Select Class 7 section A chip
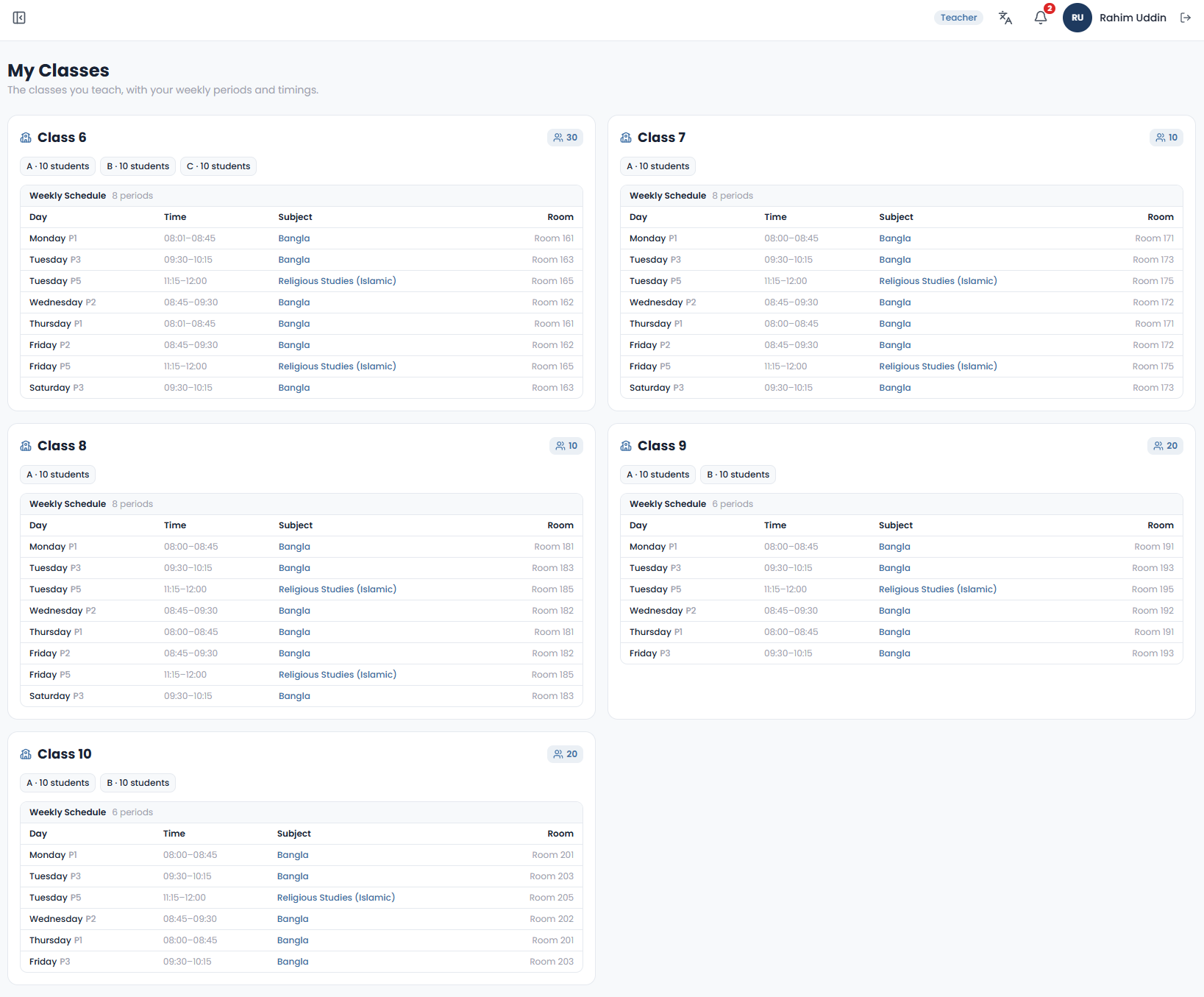This screenshot has width=1204, height=997. pos(658,166)
